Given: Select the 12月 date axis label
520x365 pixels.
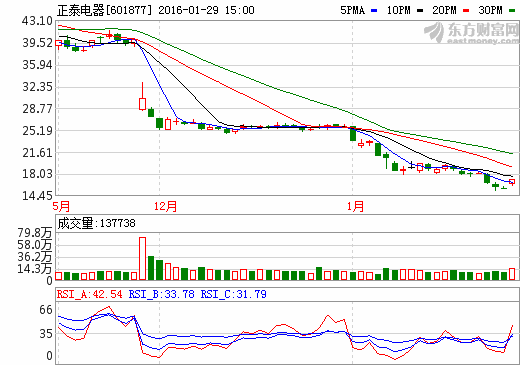Looking at the screenshot, I should pyautogui.click(x=165, y=206).
